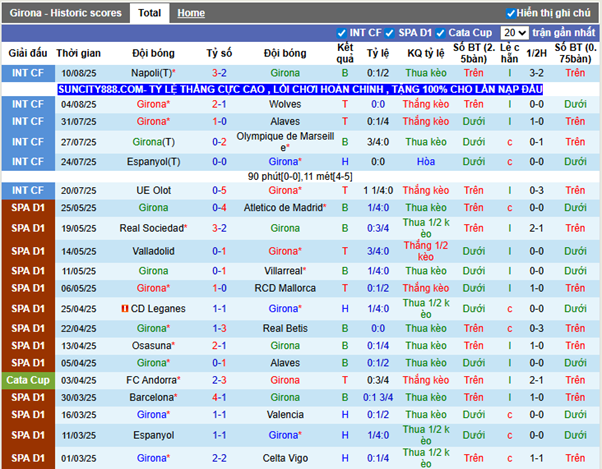Open the SUNCITY888.COM advertisement banner link
602x469 pixels.
click(300, 89)
